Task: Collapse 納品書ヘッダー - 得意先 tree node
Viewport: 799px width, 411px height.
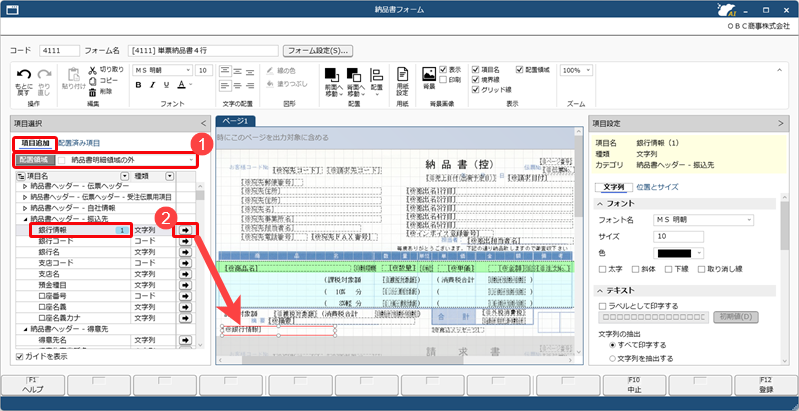Action: (24, 329)
